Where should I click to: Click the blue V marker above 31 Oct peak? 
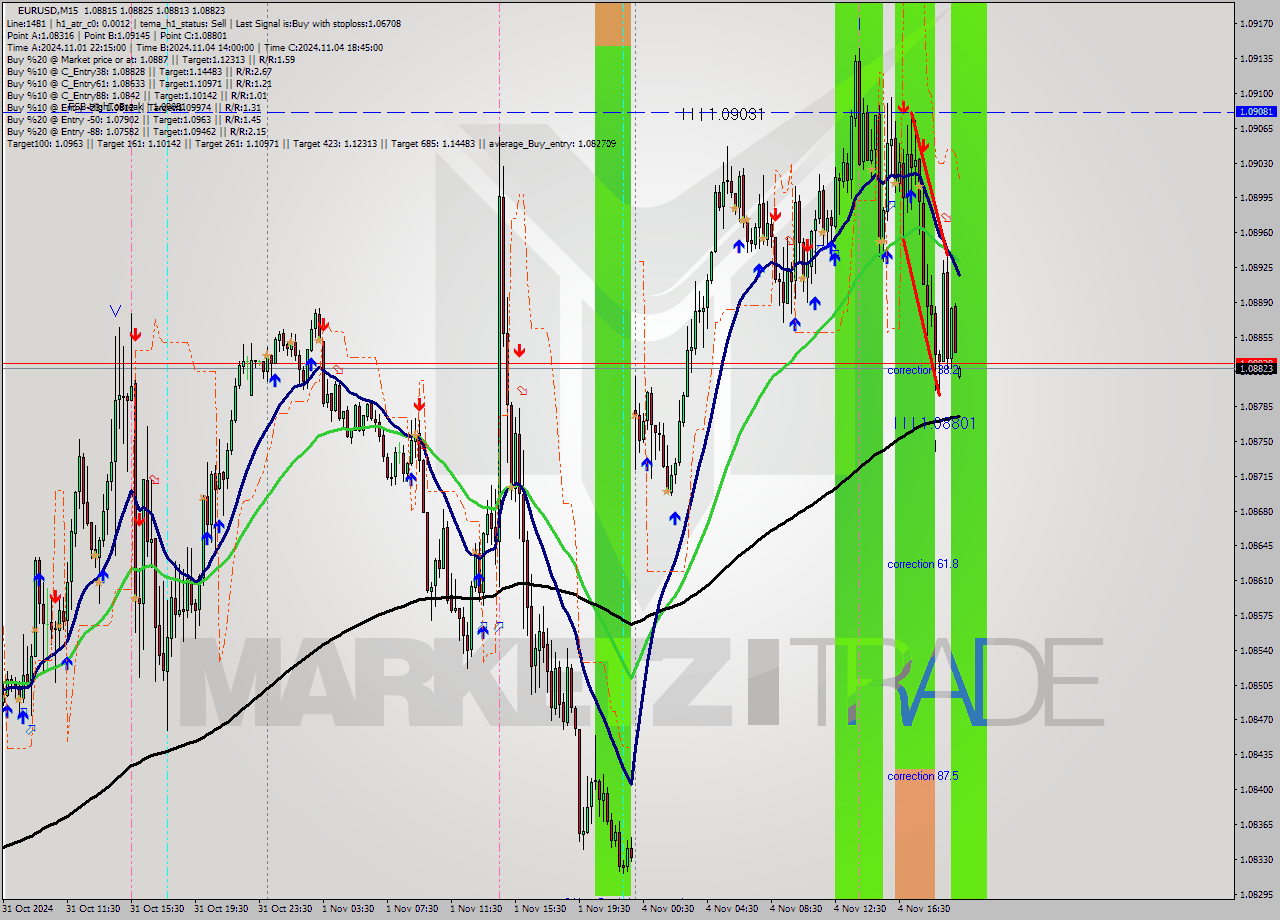116,311
